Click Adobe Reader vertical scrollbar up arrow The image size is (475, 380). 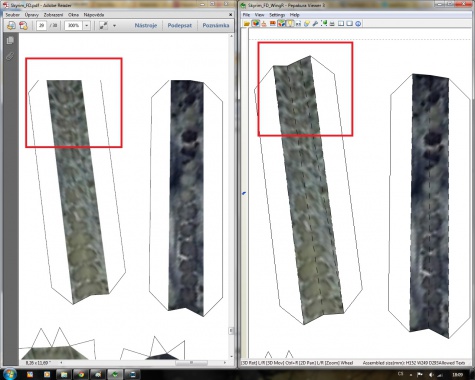coord(231,36)
